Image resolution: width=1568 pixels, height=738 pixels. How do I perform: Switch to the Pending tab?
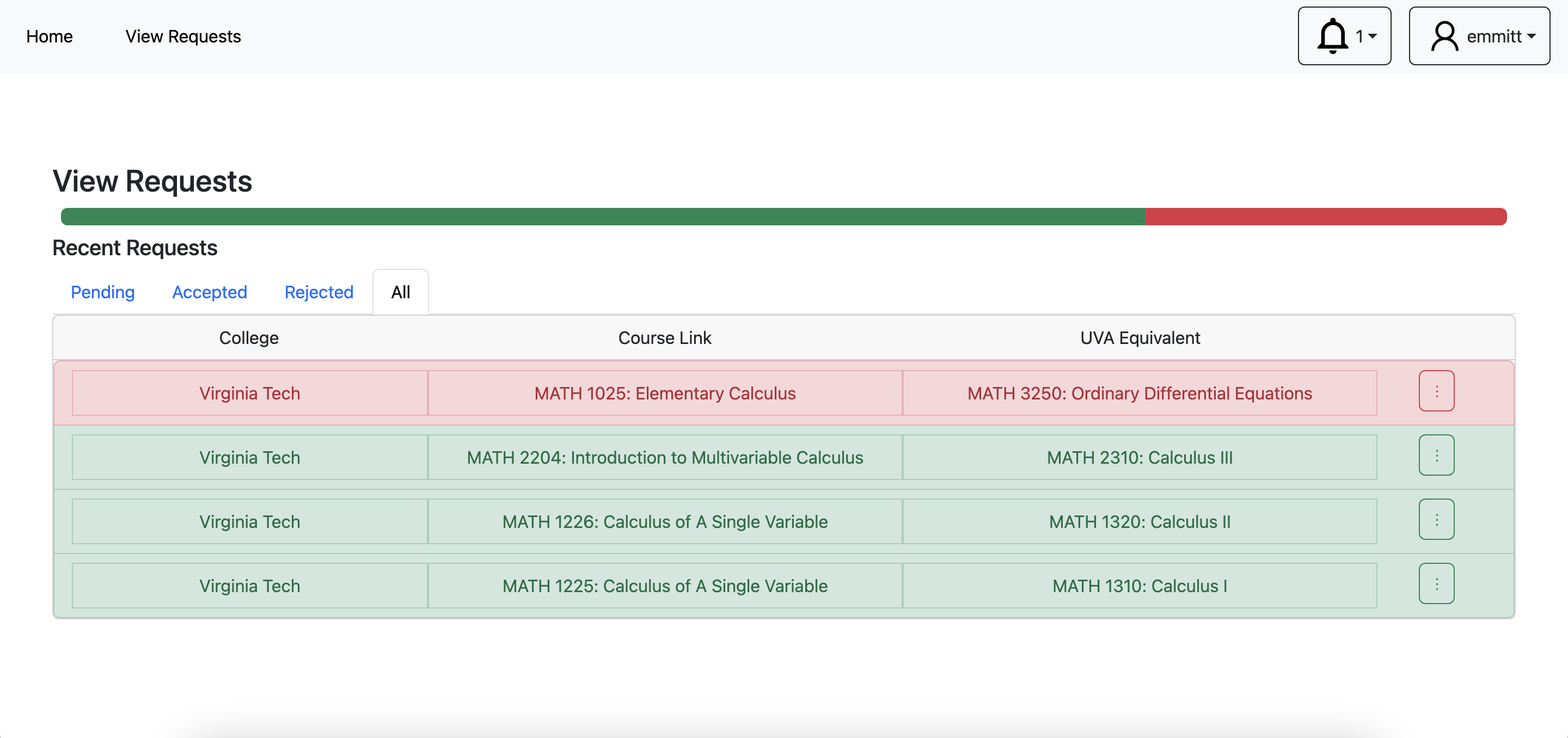tap(102, 292)
